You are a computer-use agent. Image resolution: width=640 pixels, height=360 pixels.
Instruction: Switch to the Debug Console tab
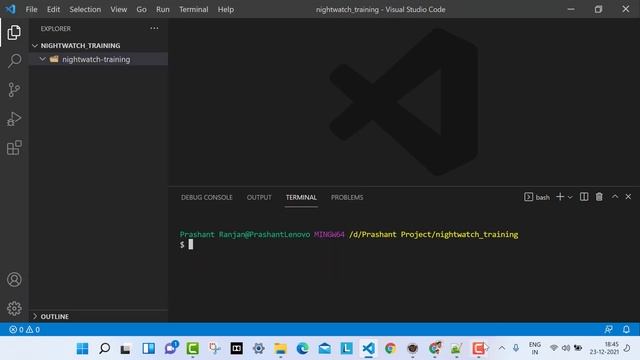[207, 197]
